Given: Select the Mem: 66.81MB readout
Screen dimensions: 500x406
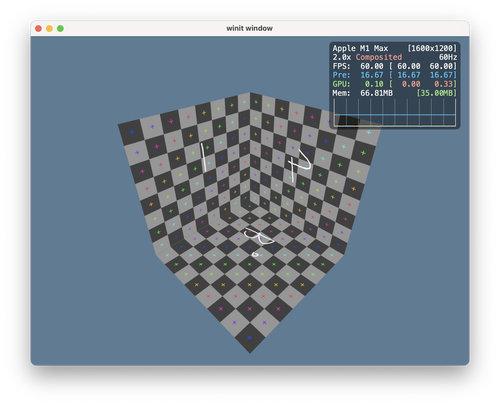Looking at the screenshot, I should coord(362,93).
